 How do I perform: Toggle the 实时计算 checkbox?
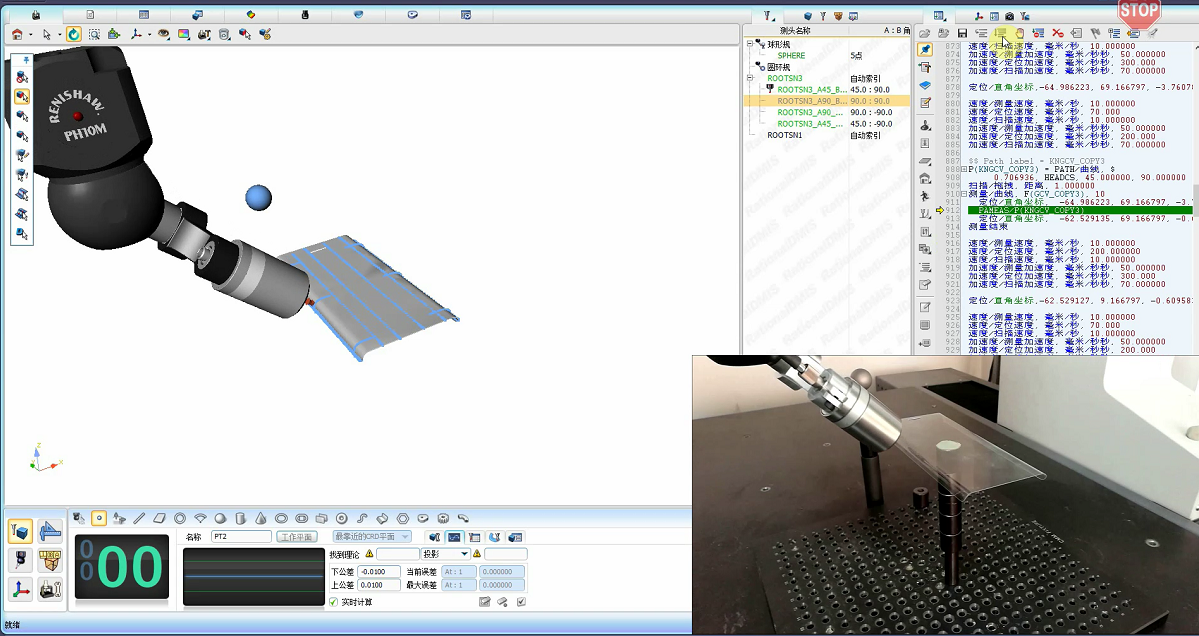pos(334,602)
